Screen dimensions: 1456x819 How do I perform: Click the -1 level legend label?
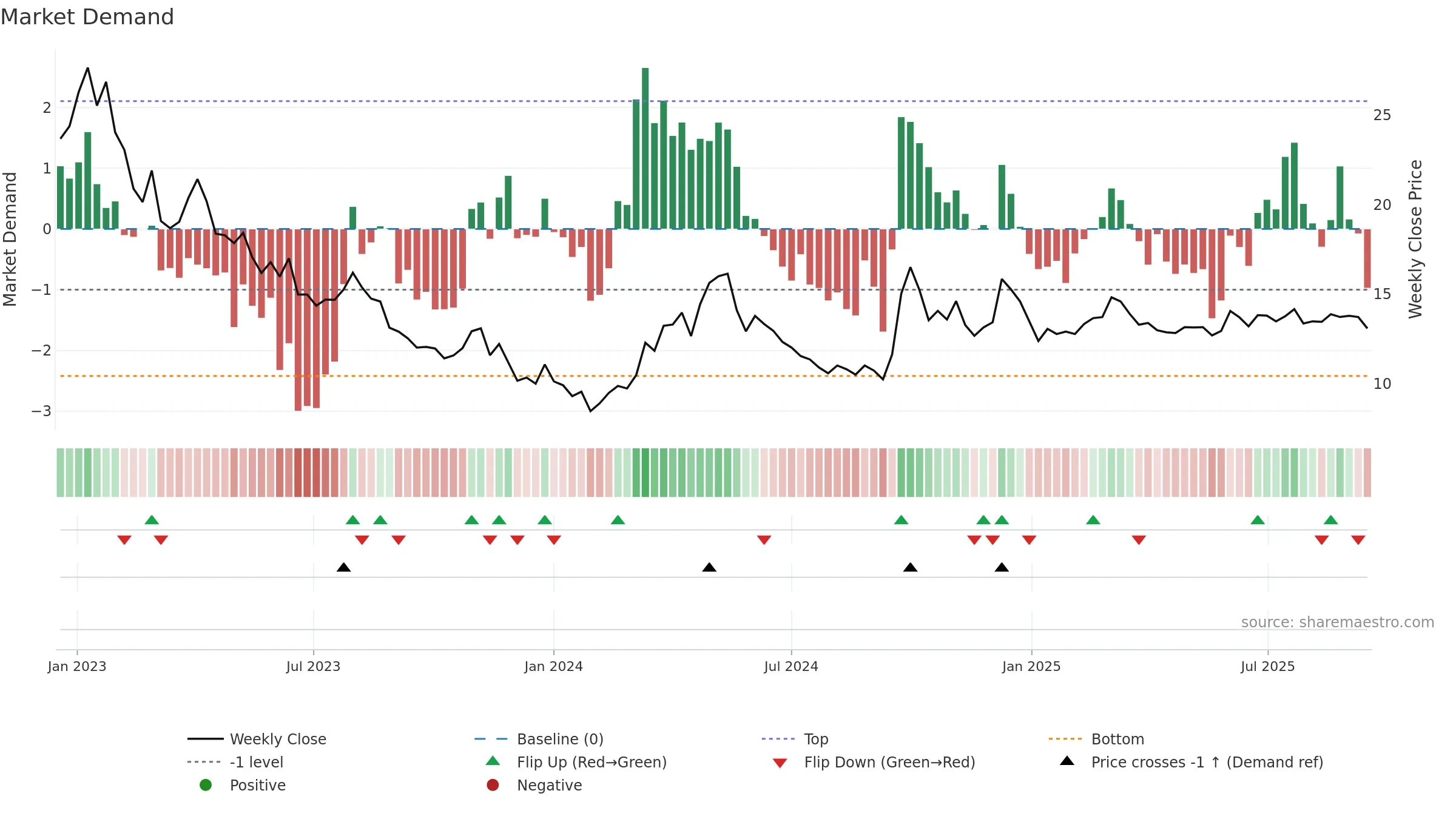pyautogui.click(x=257, y=762)
